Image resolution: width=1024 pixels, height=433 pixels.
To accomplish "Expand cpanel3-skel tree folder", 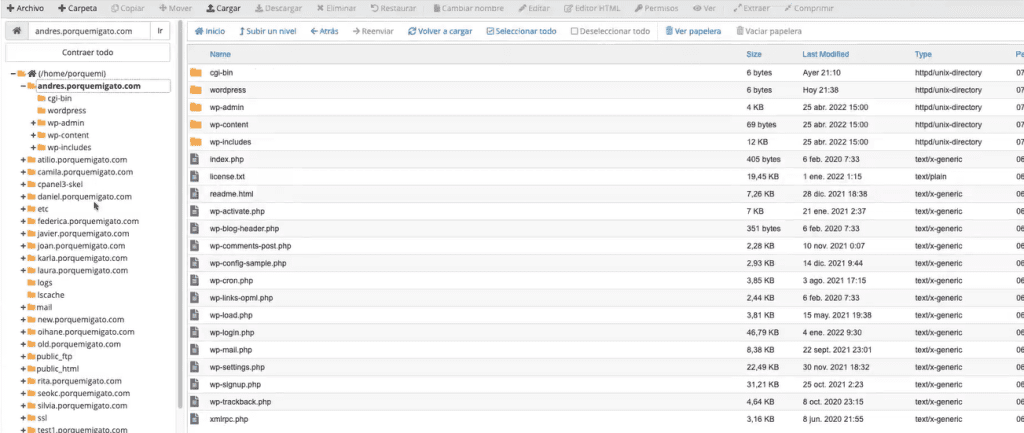I will pyautogui.click(x=23, y=184).
